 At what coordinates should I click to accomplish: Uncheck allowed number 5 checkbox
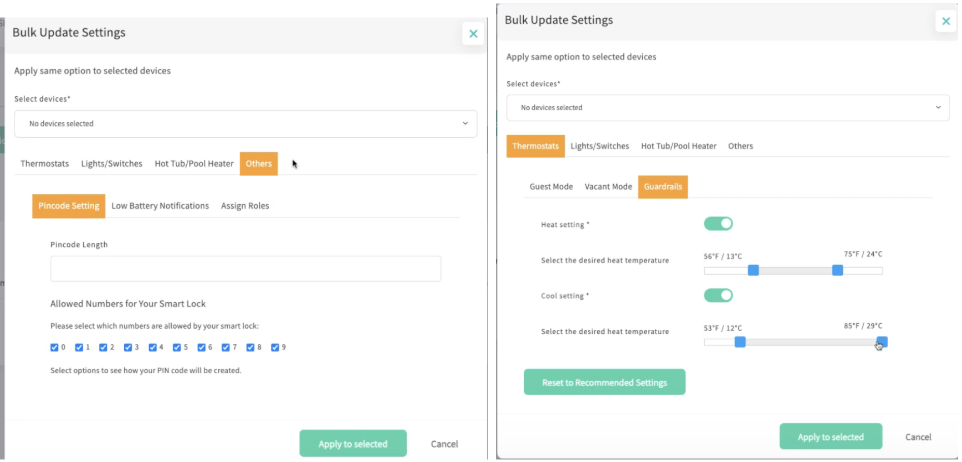(177, 348)
